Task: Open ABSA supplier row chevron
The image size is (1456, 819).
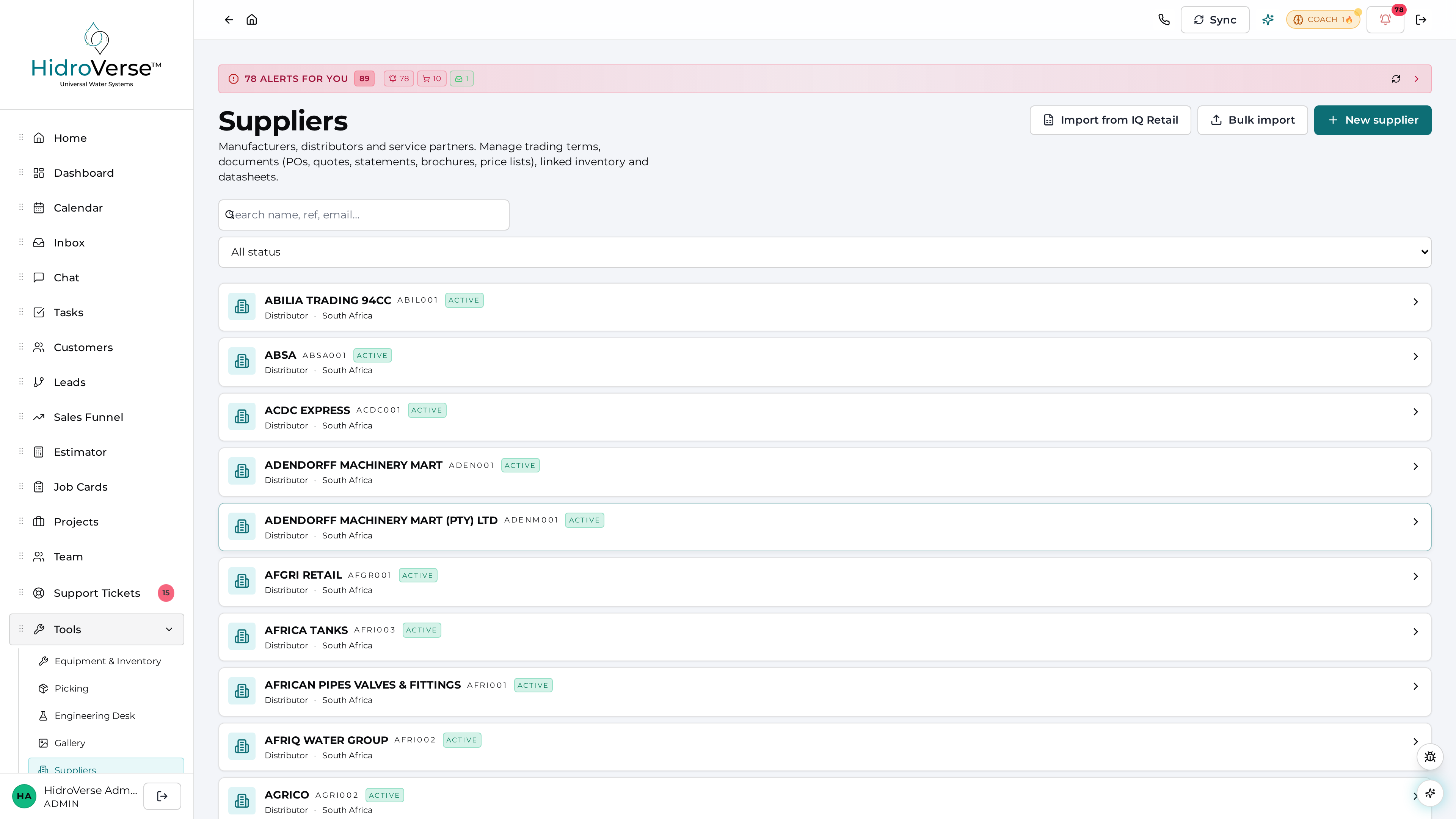Action: click(1415, 357)
